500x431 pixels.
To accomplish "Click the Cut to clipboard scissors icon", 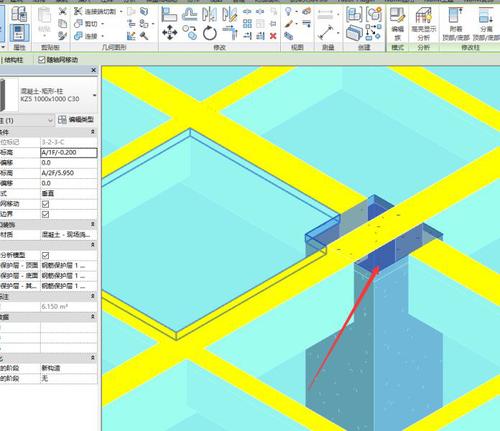I will pos(62,12).
